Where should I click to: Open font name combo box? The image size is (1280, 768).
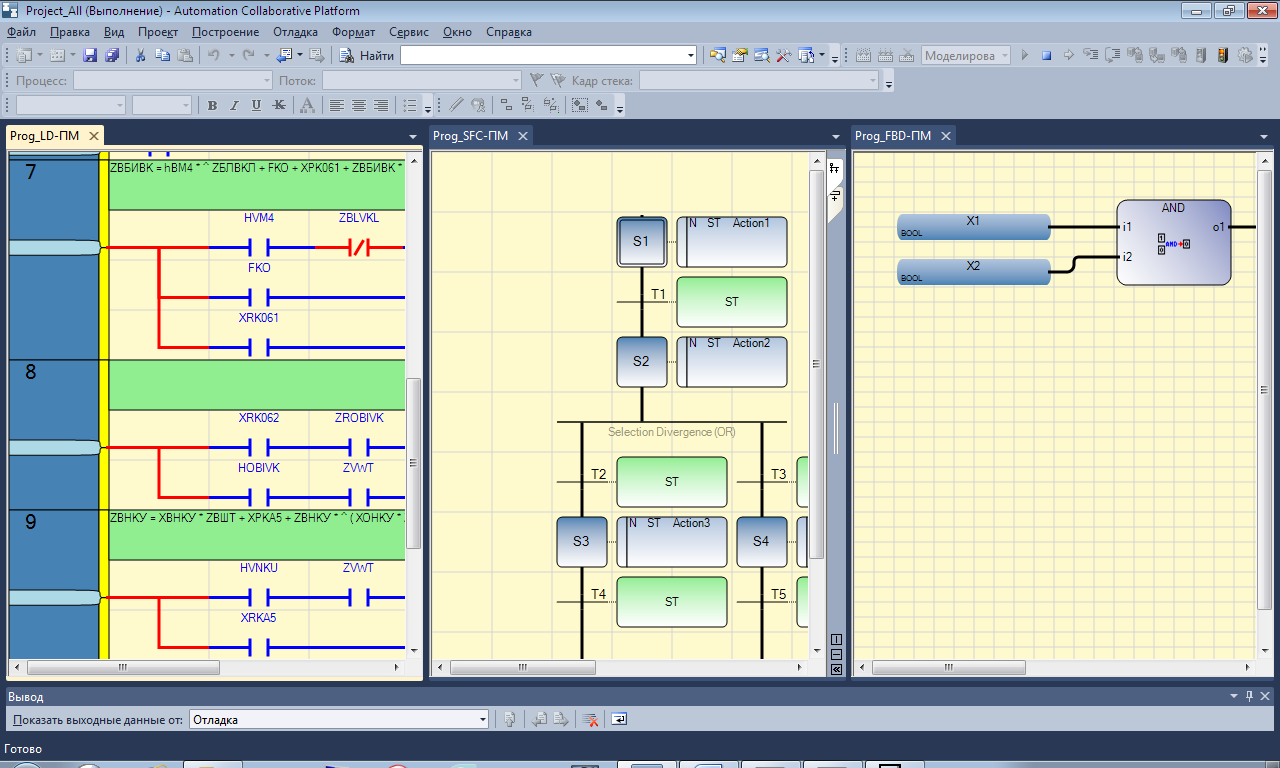70,105
